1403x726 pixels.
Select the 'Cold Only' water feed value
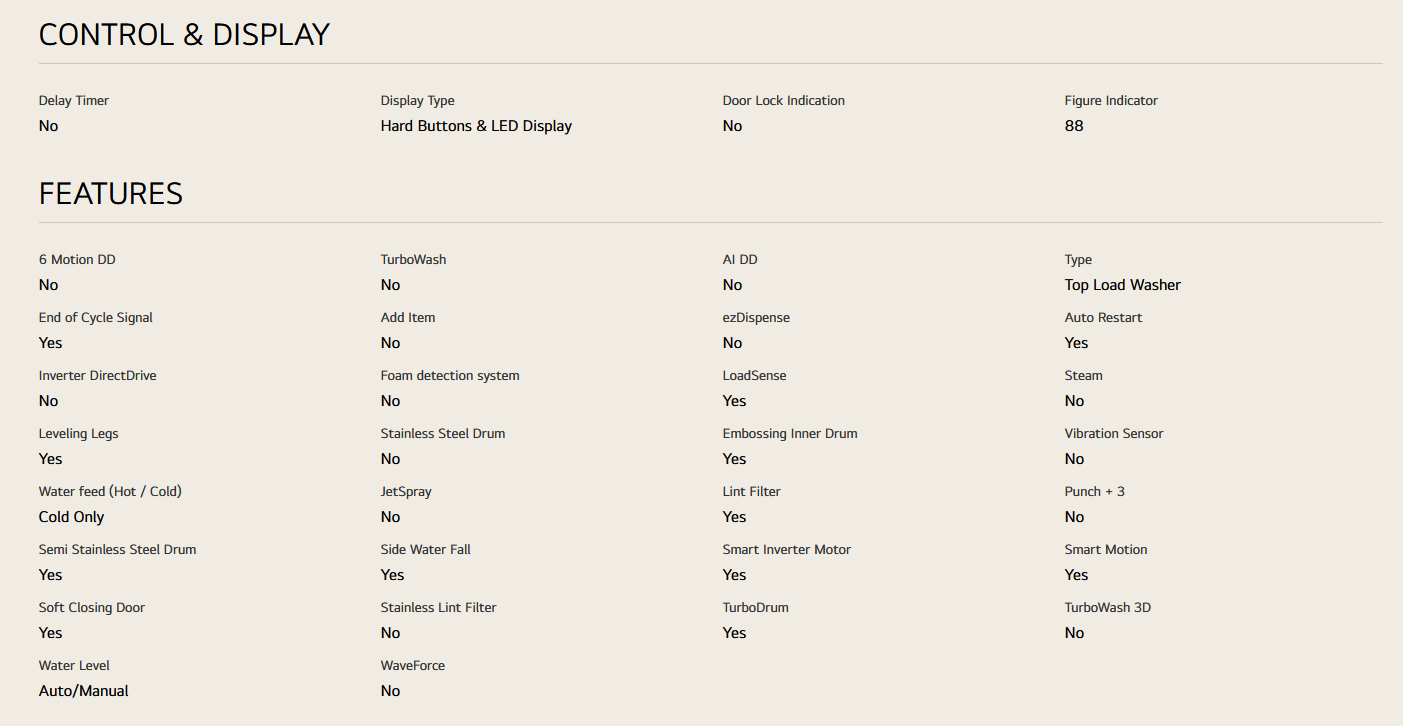pos(71,517)
